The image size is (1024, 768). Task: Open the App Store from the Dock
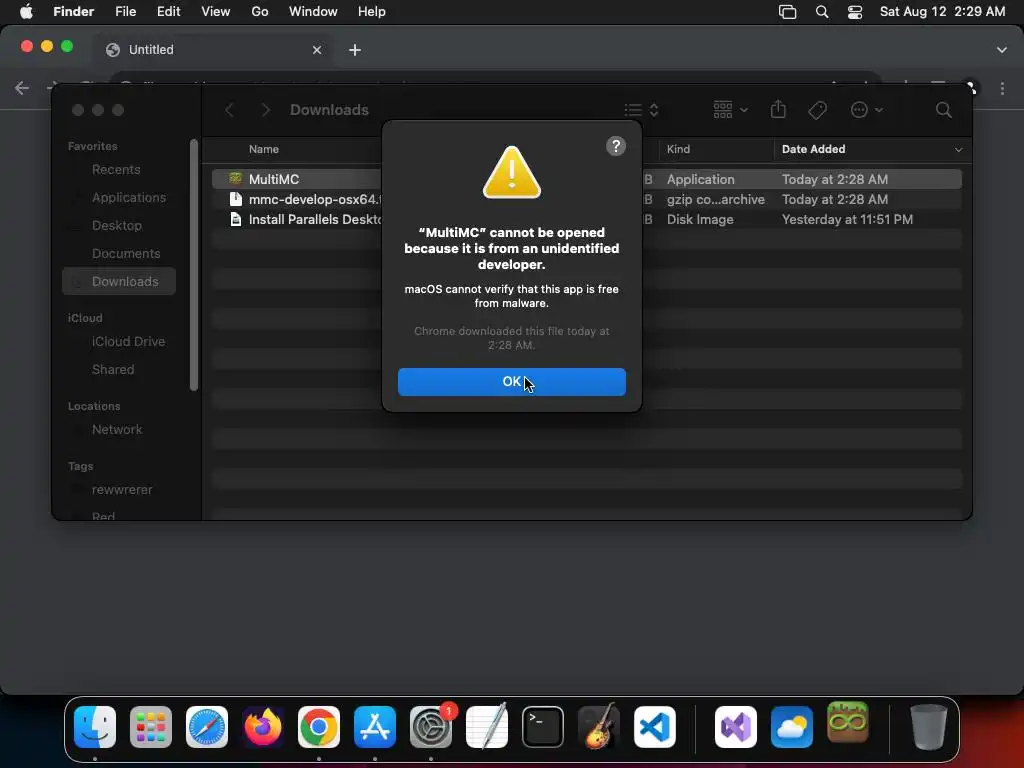pyautogui.click(x=375, y=727)
